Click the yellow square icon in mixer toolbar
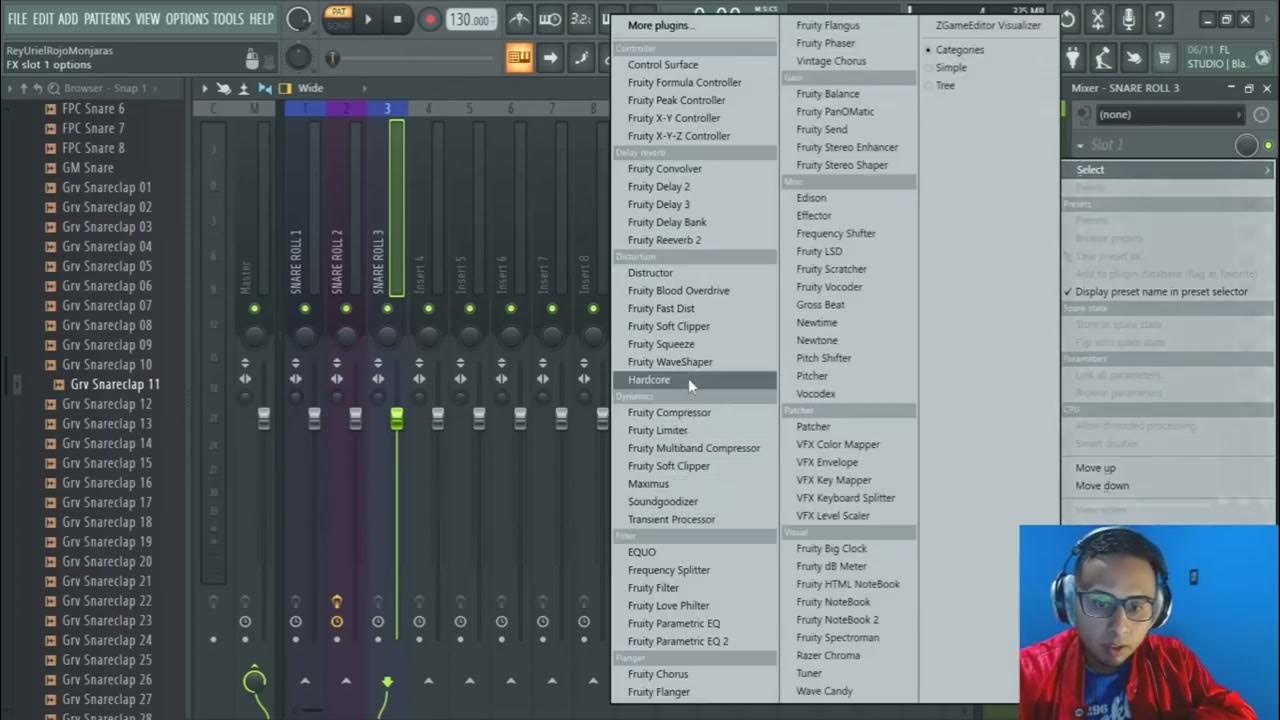Image resolution: width=1280 pixels, height=720 pixels. click(285, 88)
